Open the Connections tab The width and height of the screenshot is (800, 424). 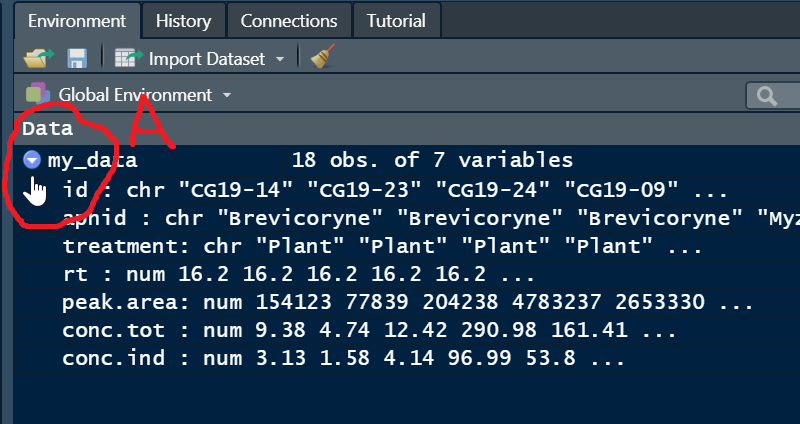click(x=289, y=21)
